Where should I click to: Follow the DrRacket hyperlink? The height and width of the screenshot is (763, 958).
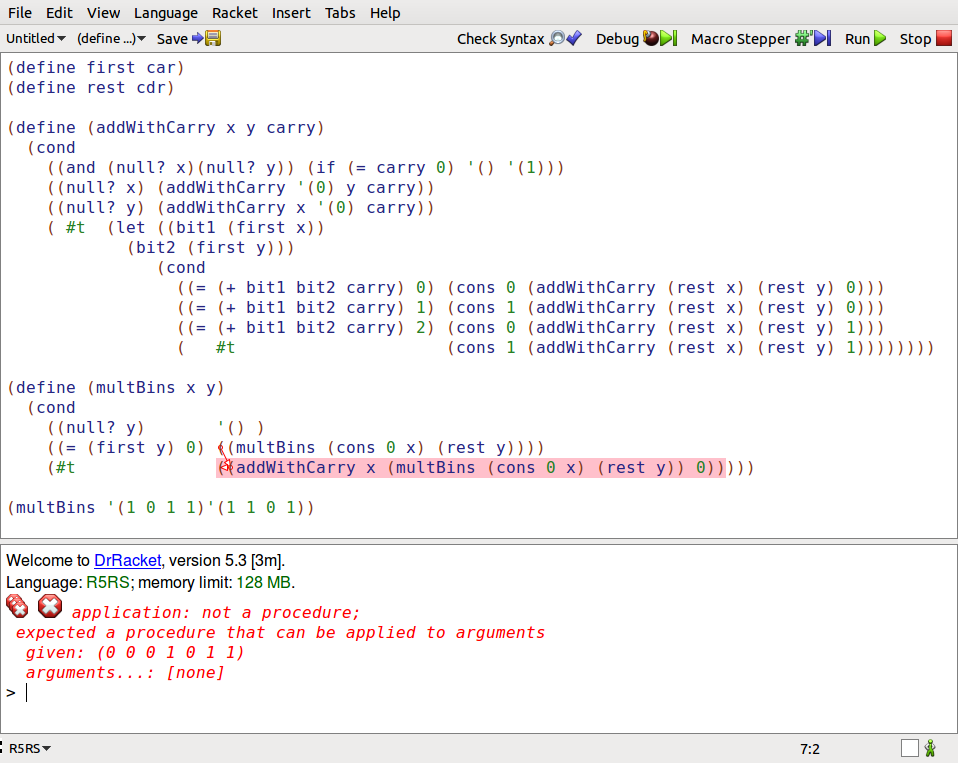pos(127,560)
